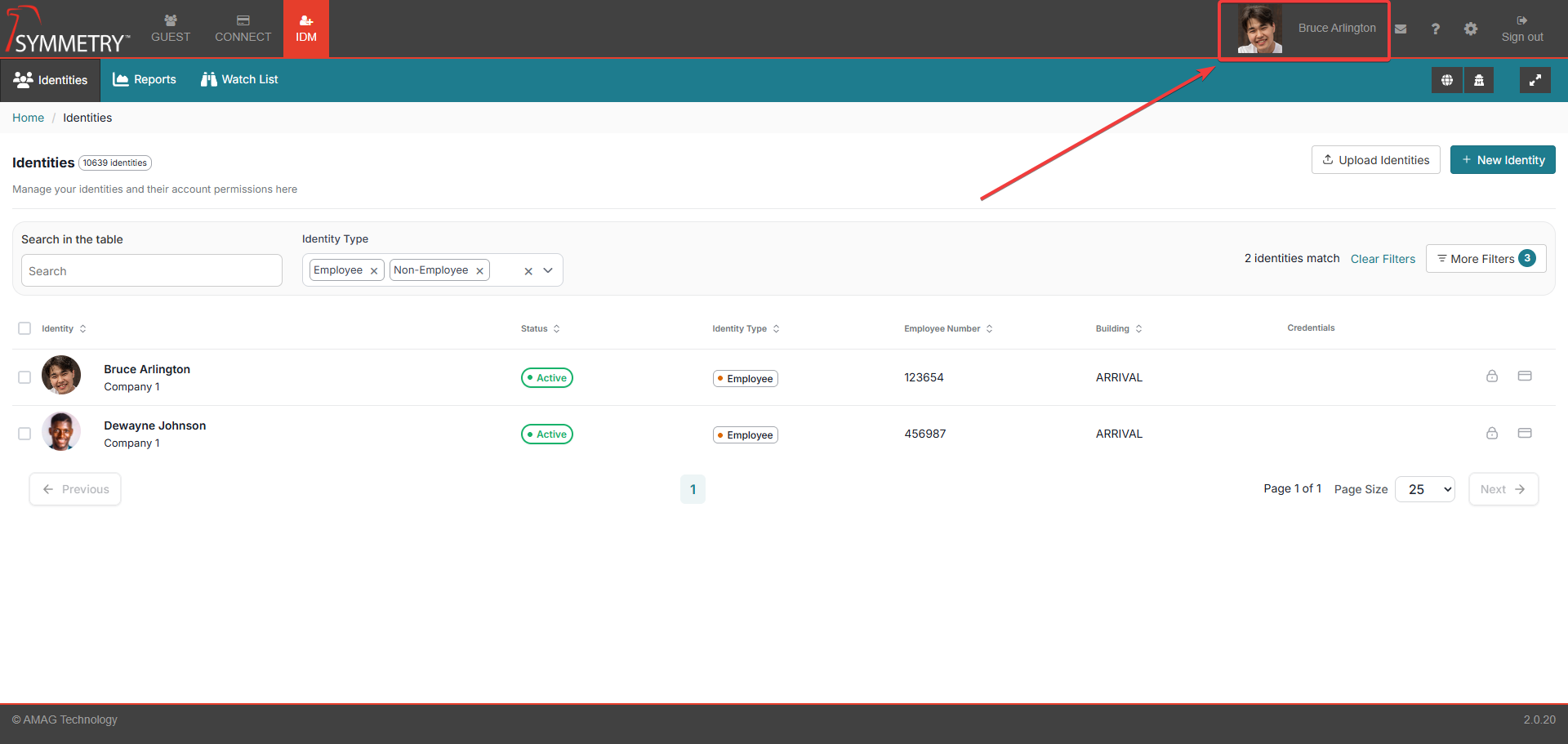Viewport: 1568px width, 744px height.
Task: Click the New Identity button
Action: [1502, 160]
